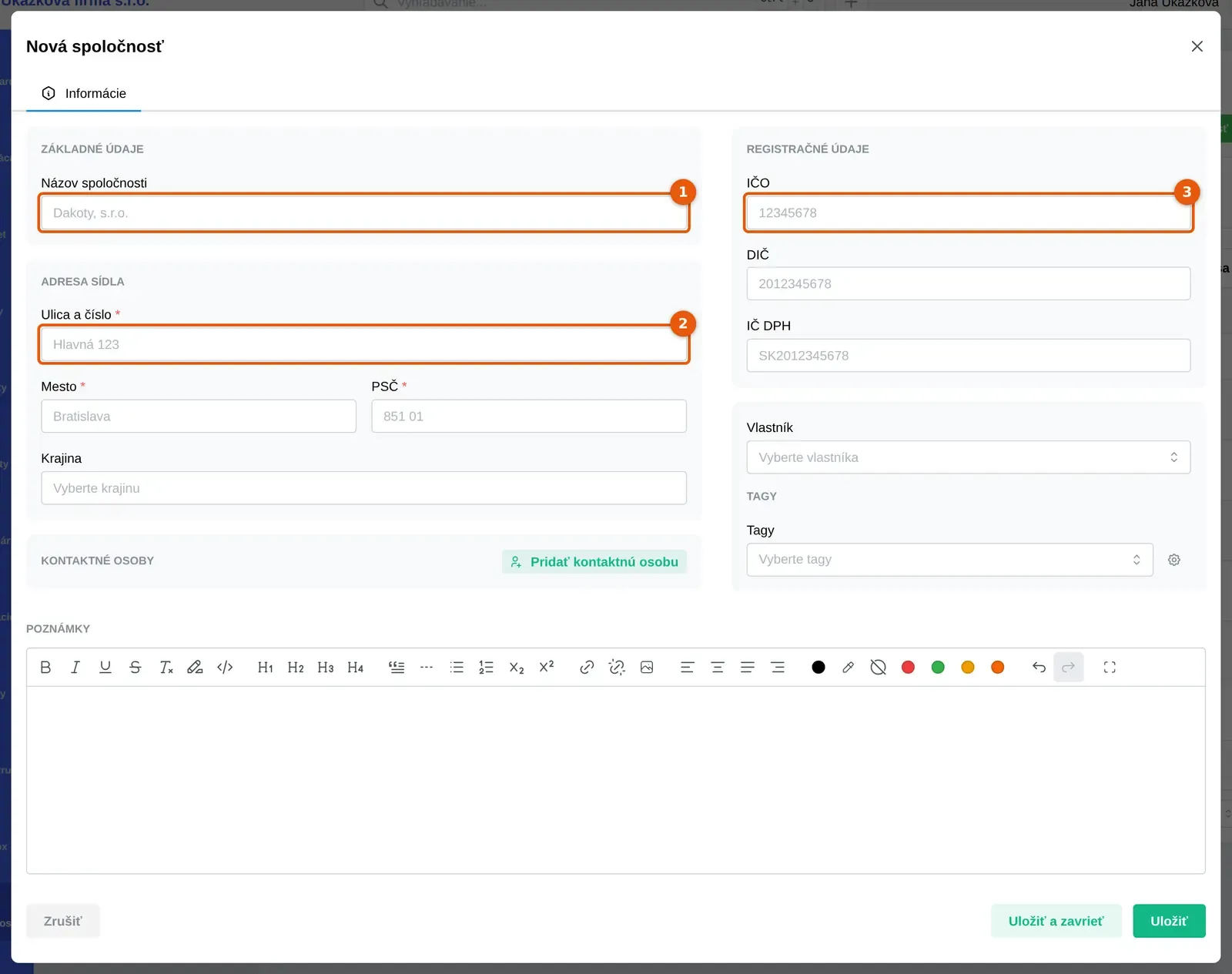Image resolution: width=1232 pixels, height=974 pixels.
Task: Insert code block icon
Action: pyautogui.click(x=225, y=668)
